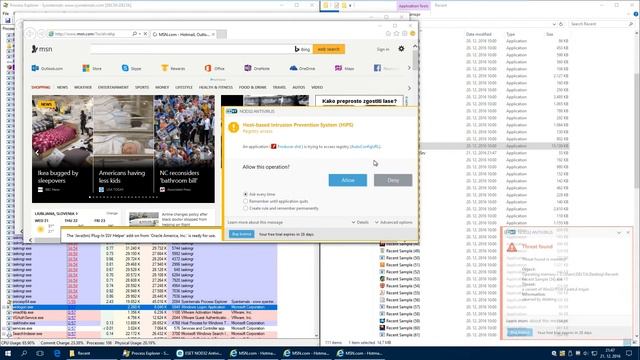This screenshot has height=360, width=640.
Task: Open MSN settings gear icon
Action: tap(401, 49)
